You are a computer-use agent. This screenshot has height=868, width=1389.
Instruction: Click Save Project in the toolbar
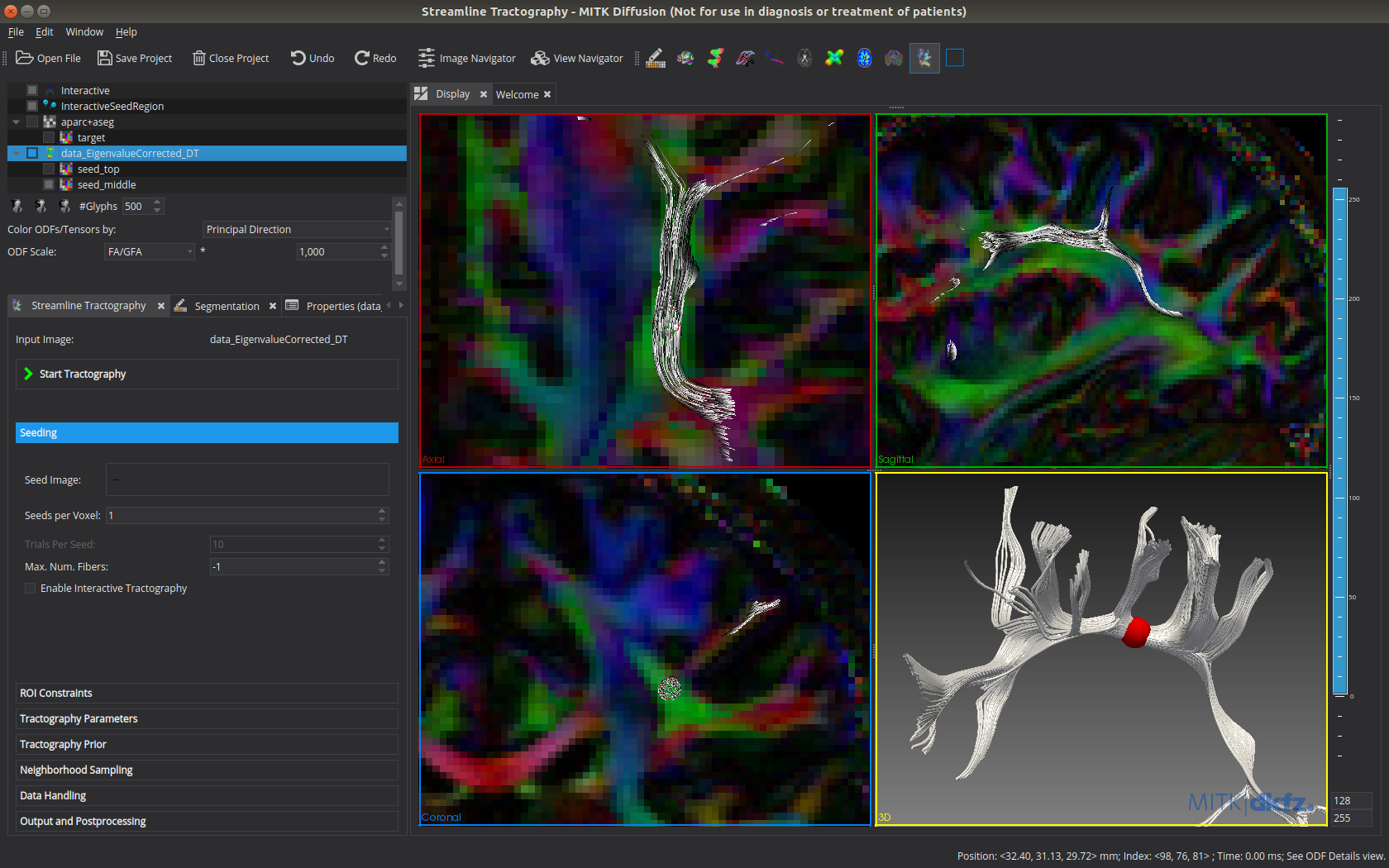[135, 58]
